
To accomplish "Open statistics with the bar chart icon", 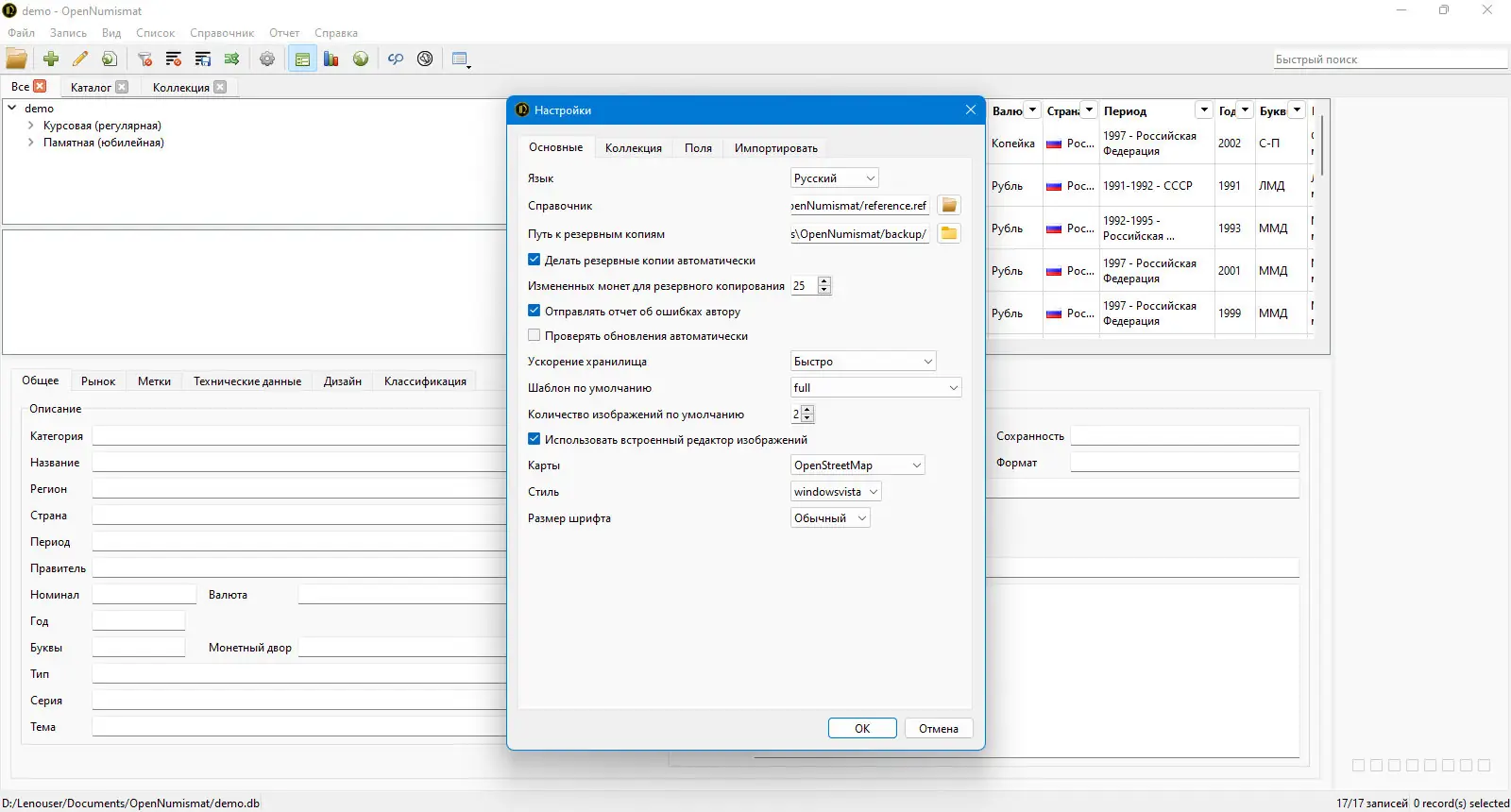I will tap(331, 59).
